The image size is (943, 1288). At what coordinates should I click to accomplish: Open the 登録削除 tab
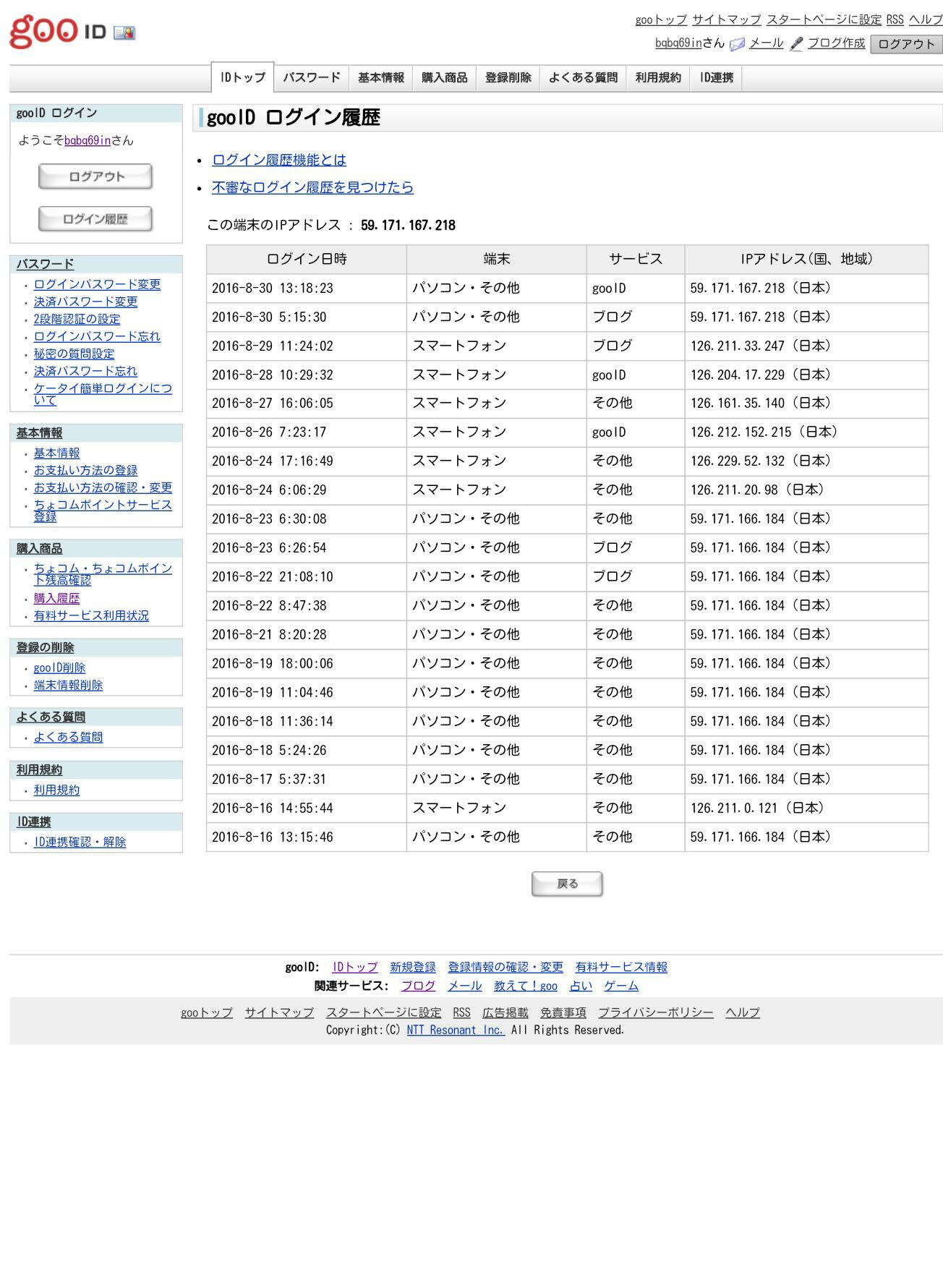508,77
